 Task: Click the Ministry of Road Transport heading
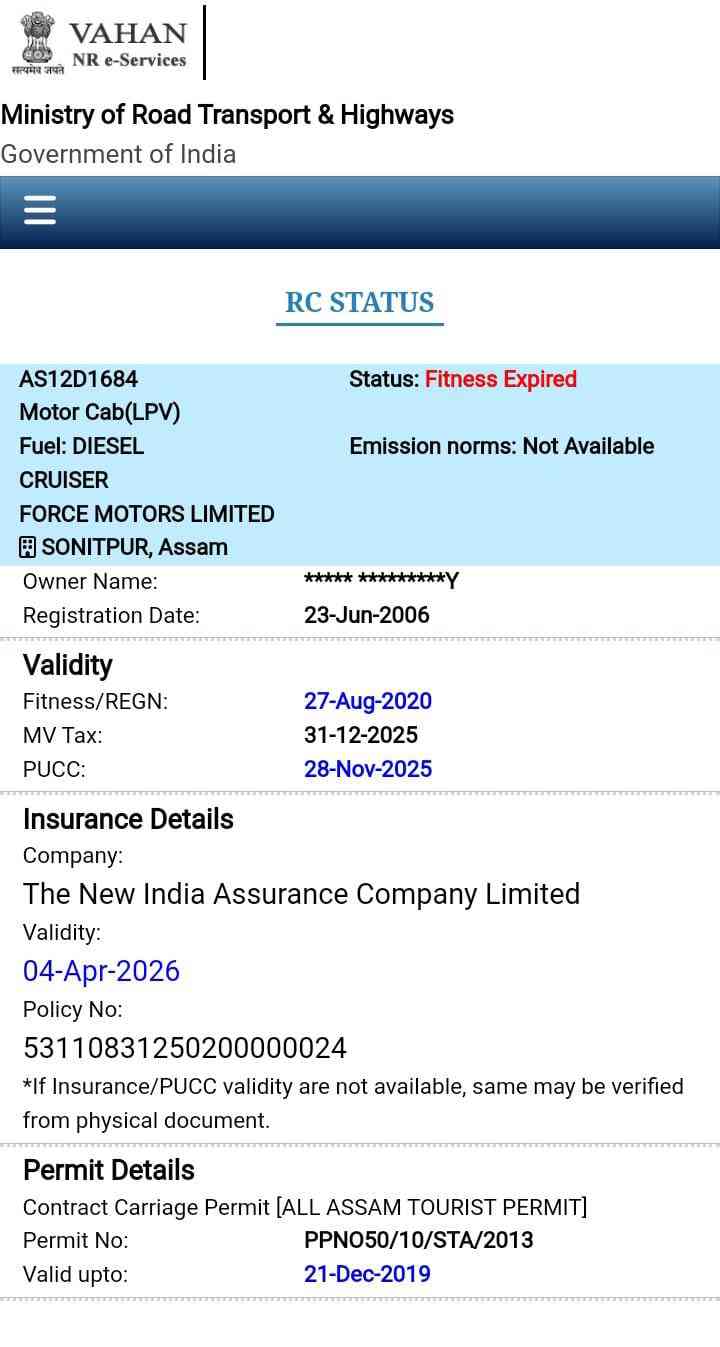[x=227, y=115]
